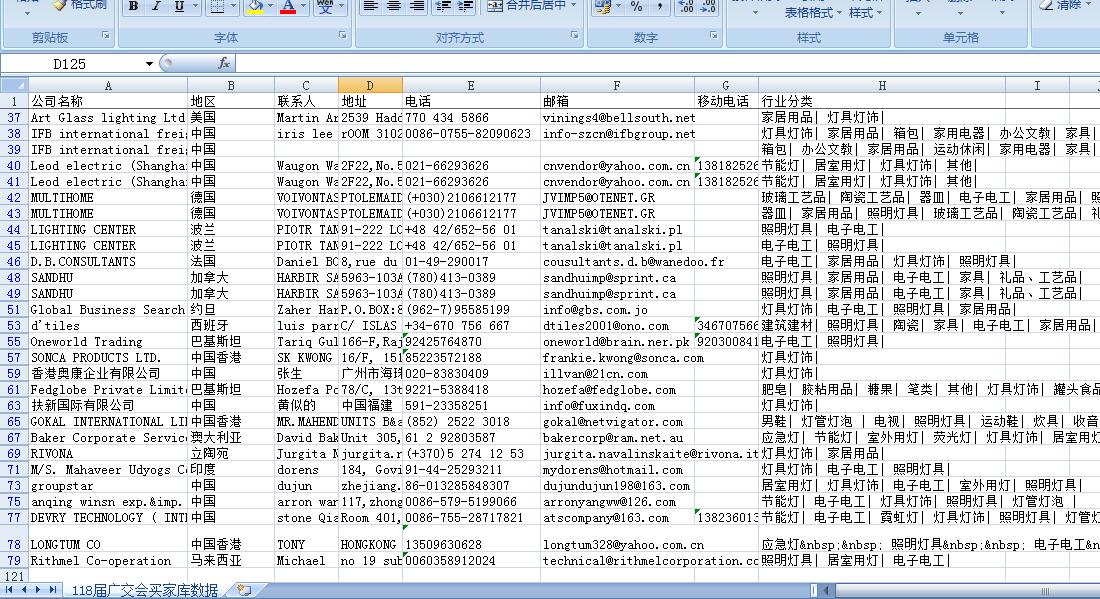This screenshot has height=599, width=1100.
Task: Align cell text to the right
Action: coord(417,6)
